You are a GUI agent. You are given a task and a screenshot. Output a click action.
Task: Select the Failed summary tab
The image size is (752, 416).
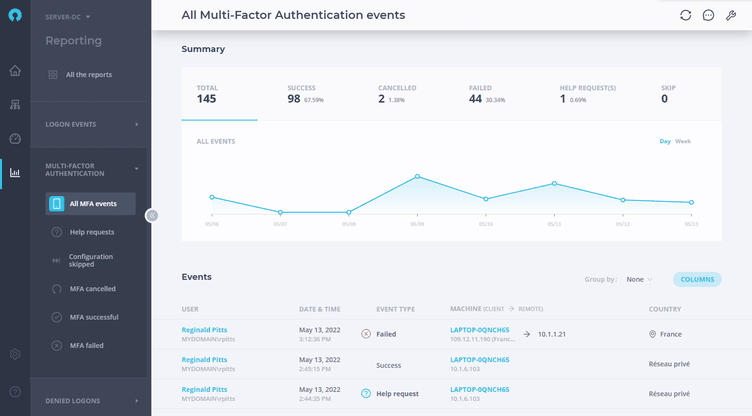[x=487, y=94]
